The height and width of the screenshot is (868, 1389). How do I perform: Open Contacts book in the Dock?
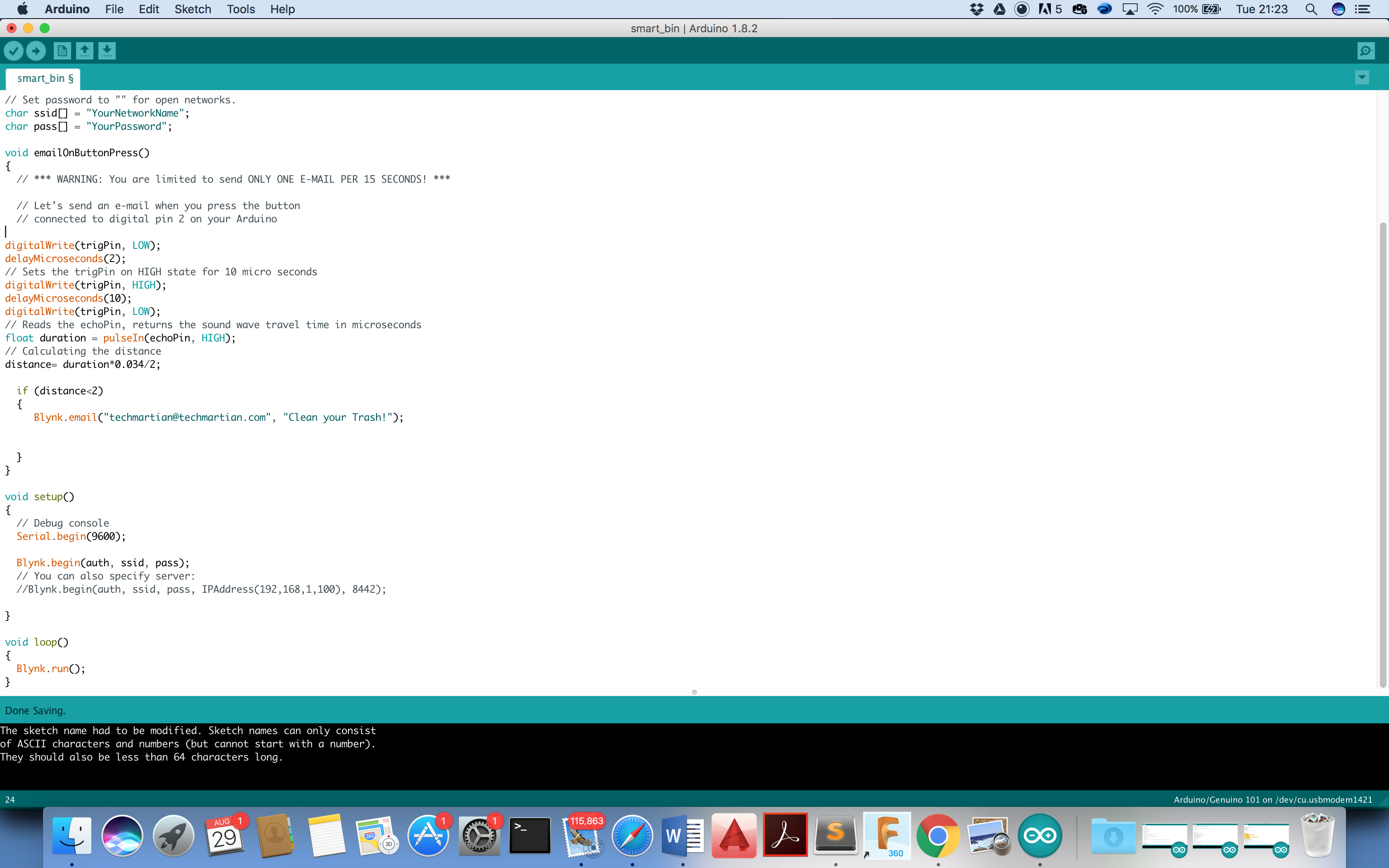click(275, 836)
